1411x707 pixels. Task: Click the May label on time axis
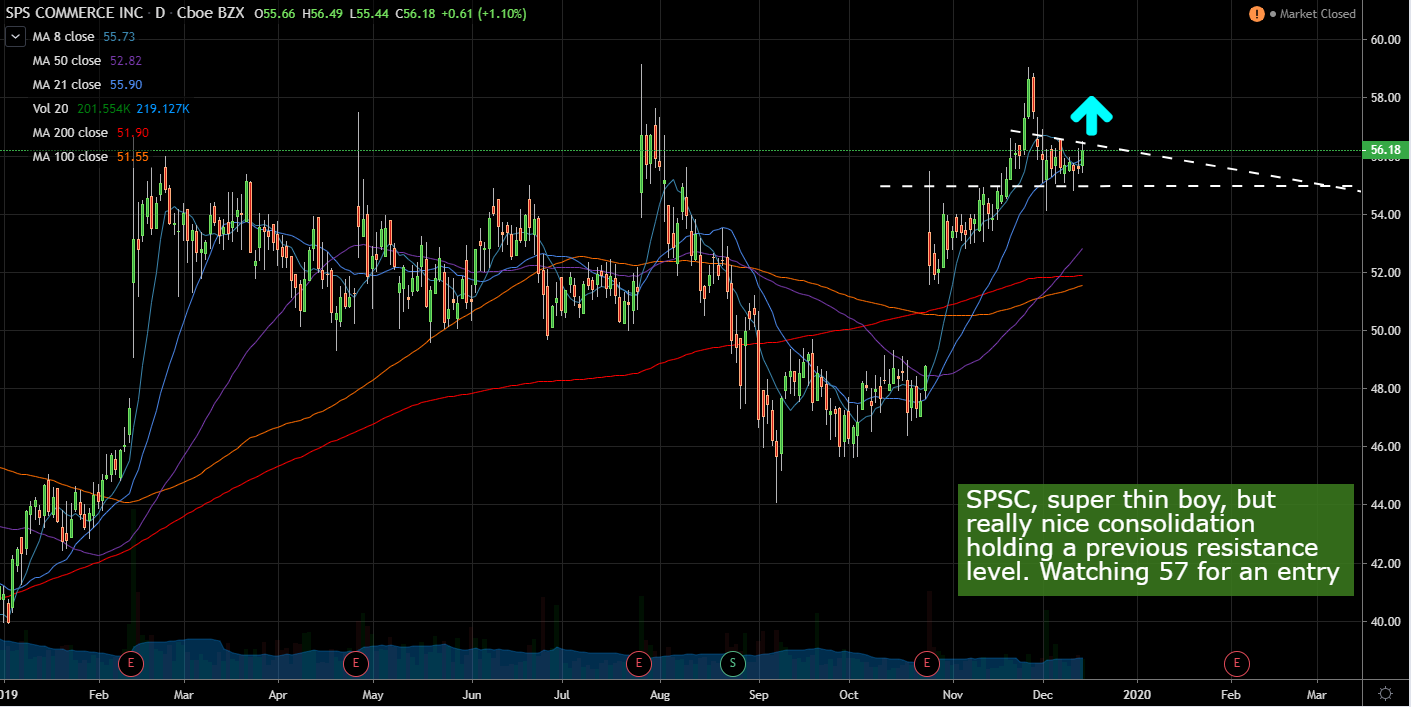[x=373, y=693]
